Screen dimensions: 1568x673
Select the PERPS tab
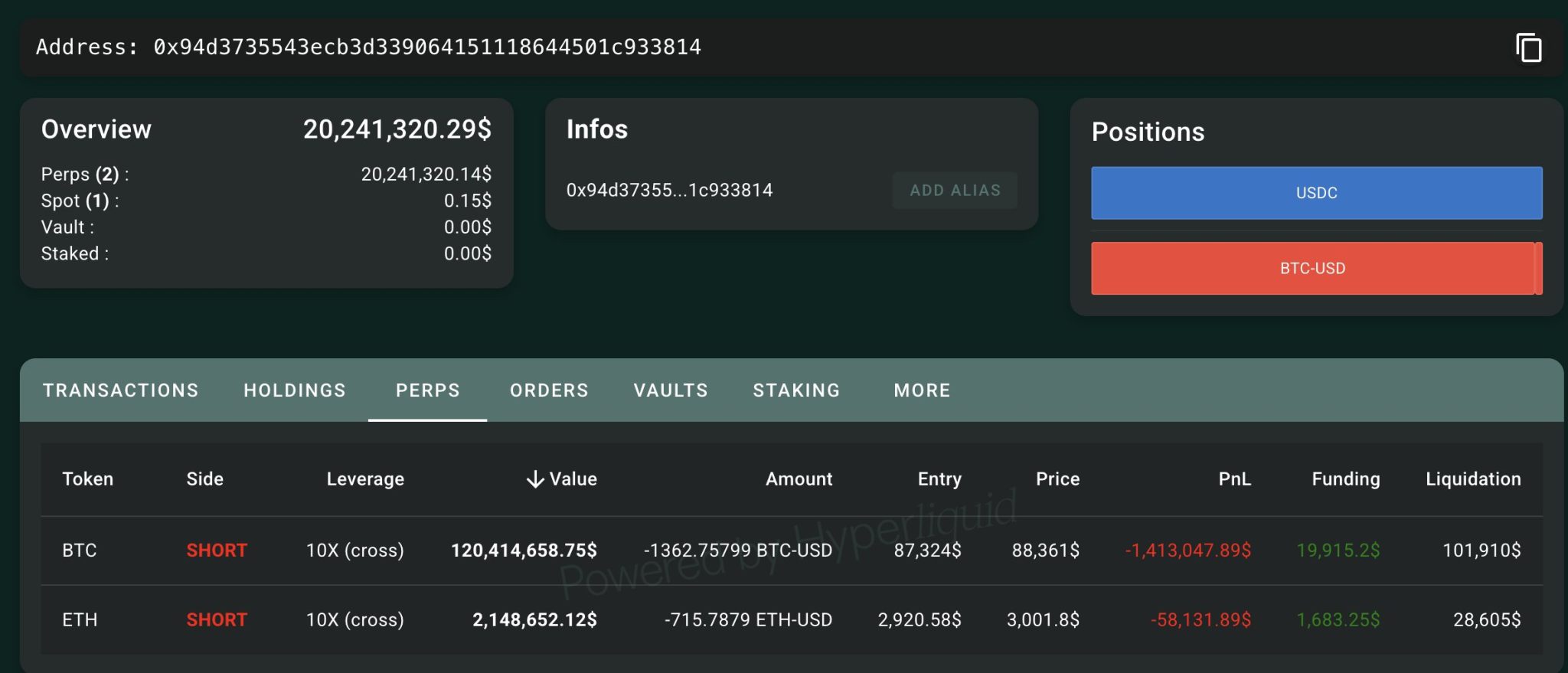(x=427, y=390)
